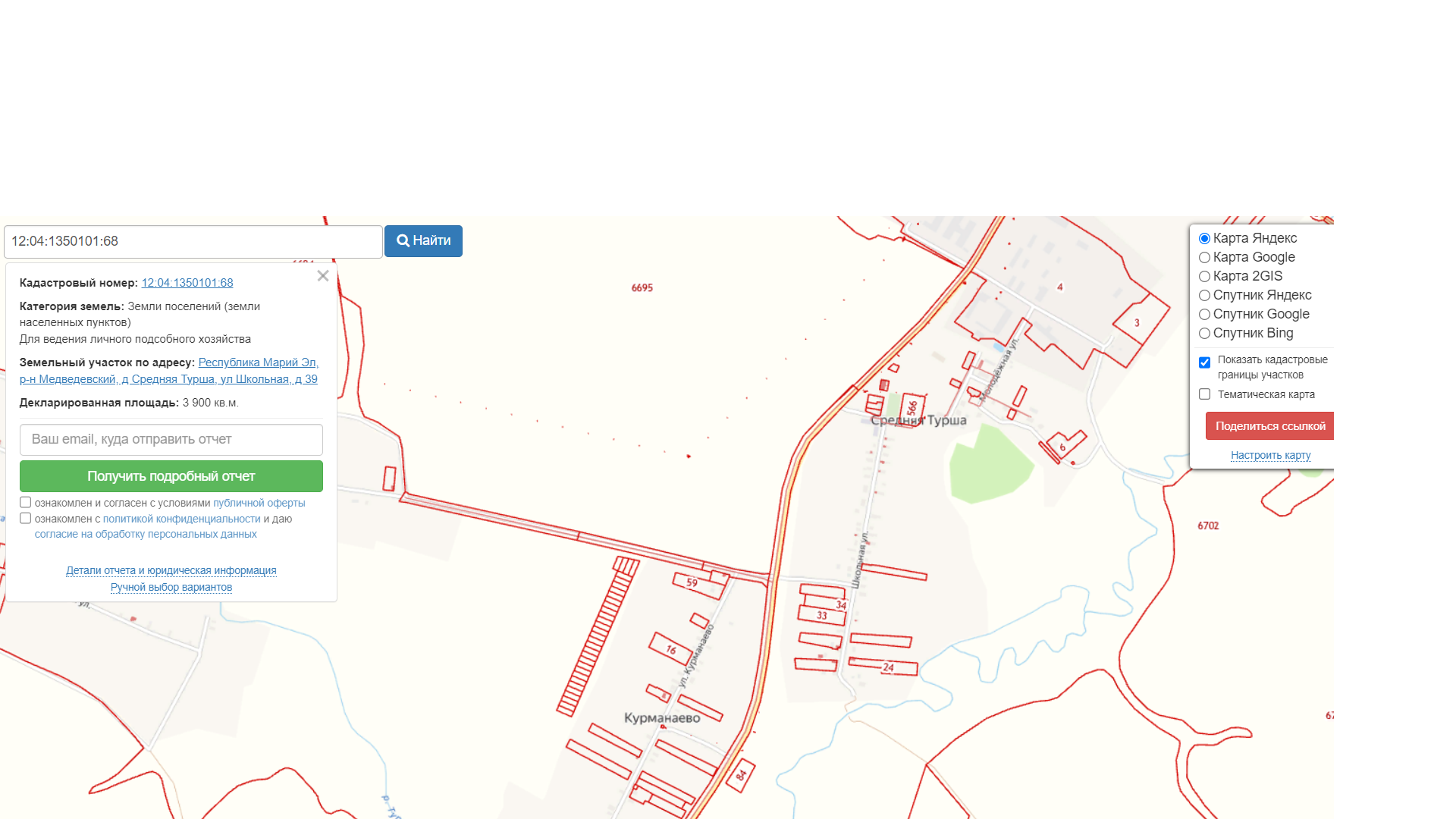Open Детали отчета и юридическая информация

pyautogui.click(x=171, y=570)
